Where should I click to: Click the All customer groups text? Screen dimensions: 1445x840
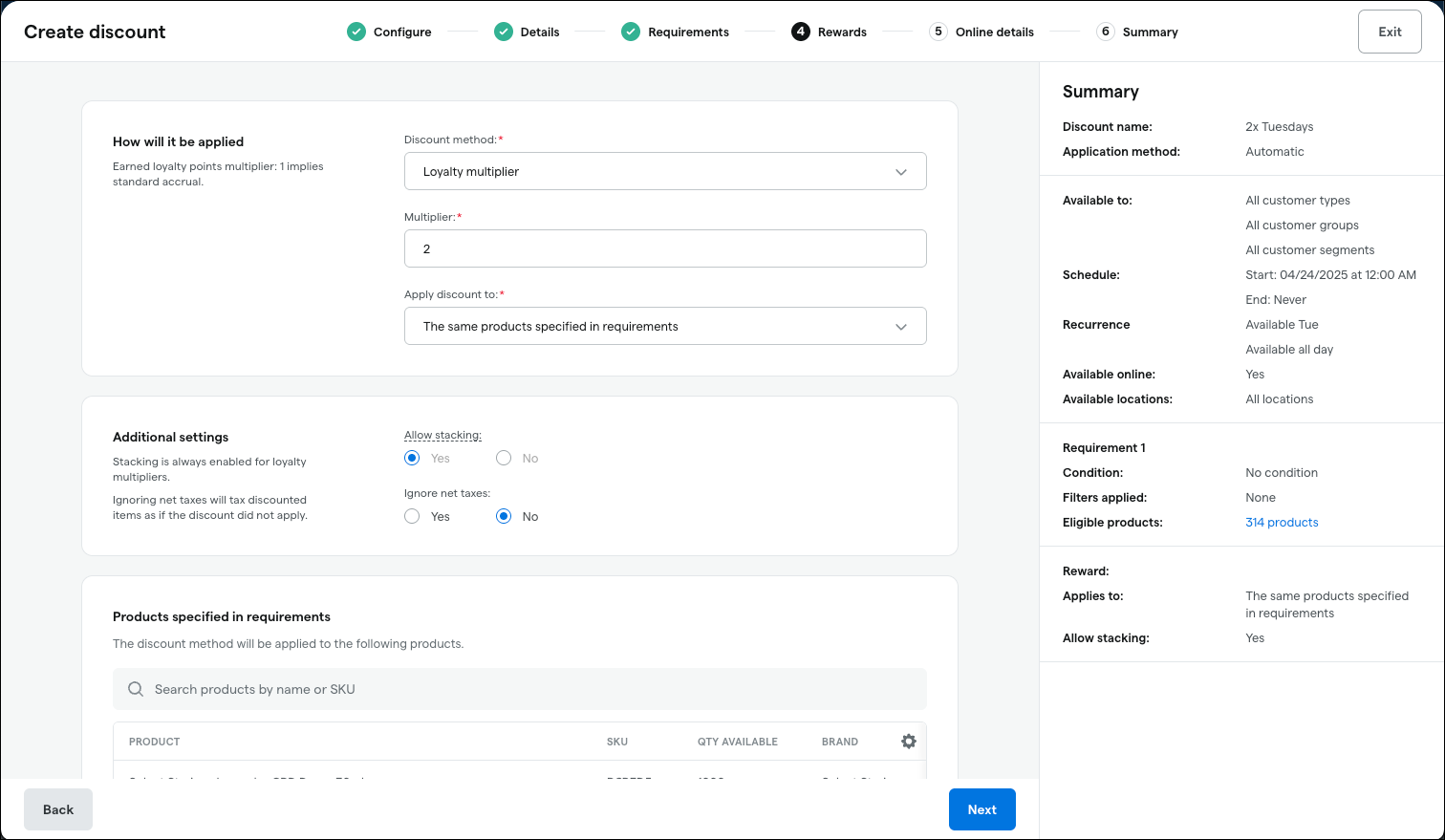coord(1302,225)
